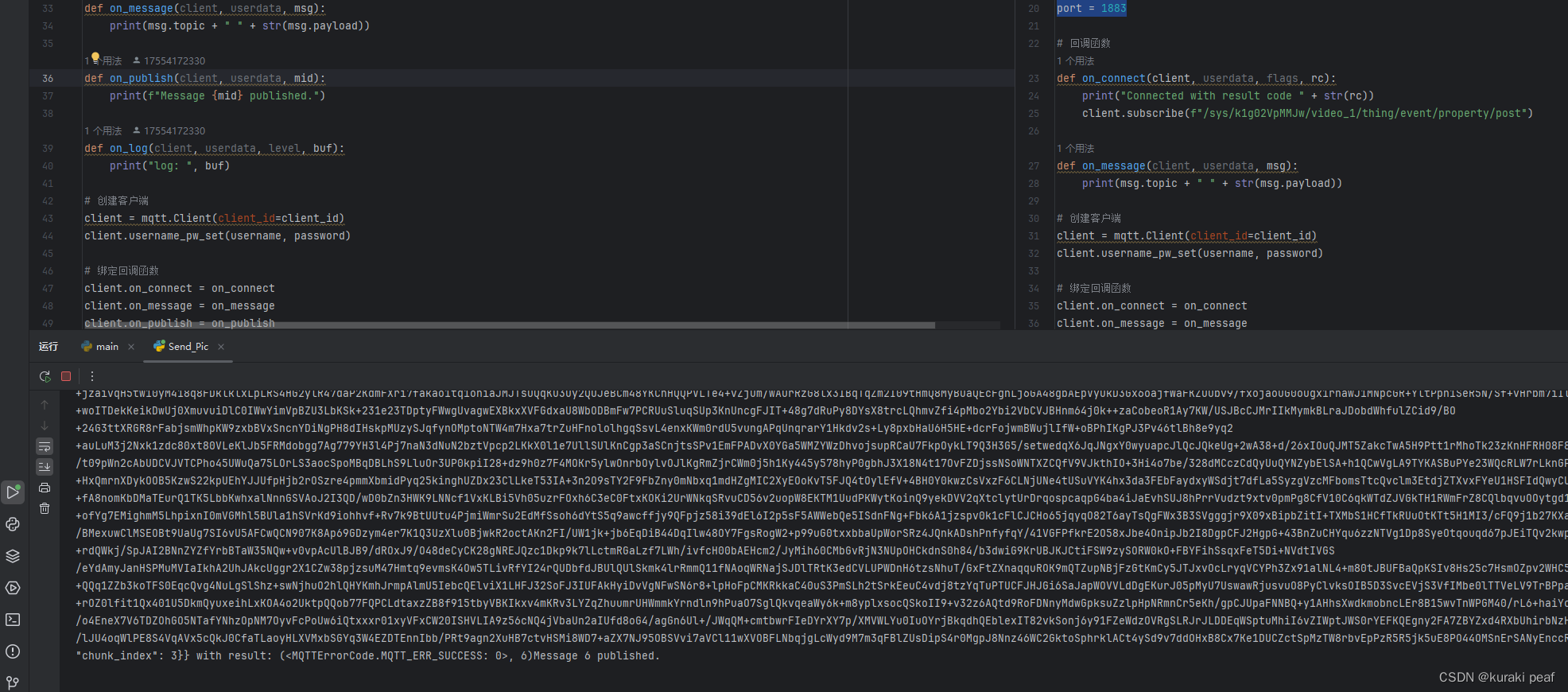
Task: Jump down the stack trace
Action: (45, 426)
